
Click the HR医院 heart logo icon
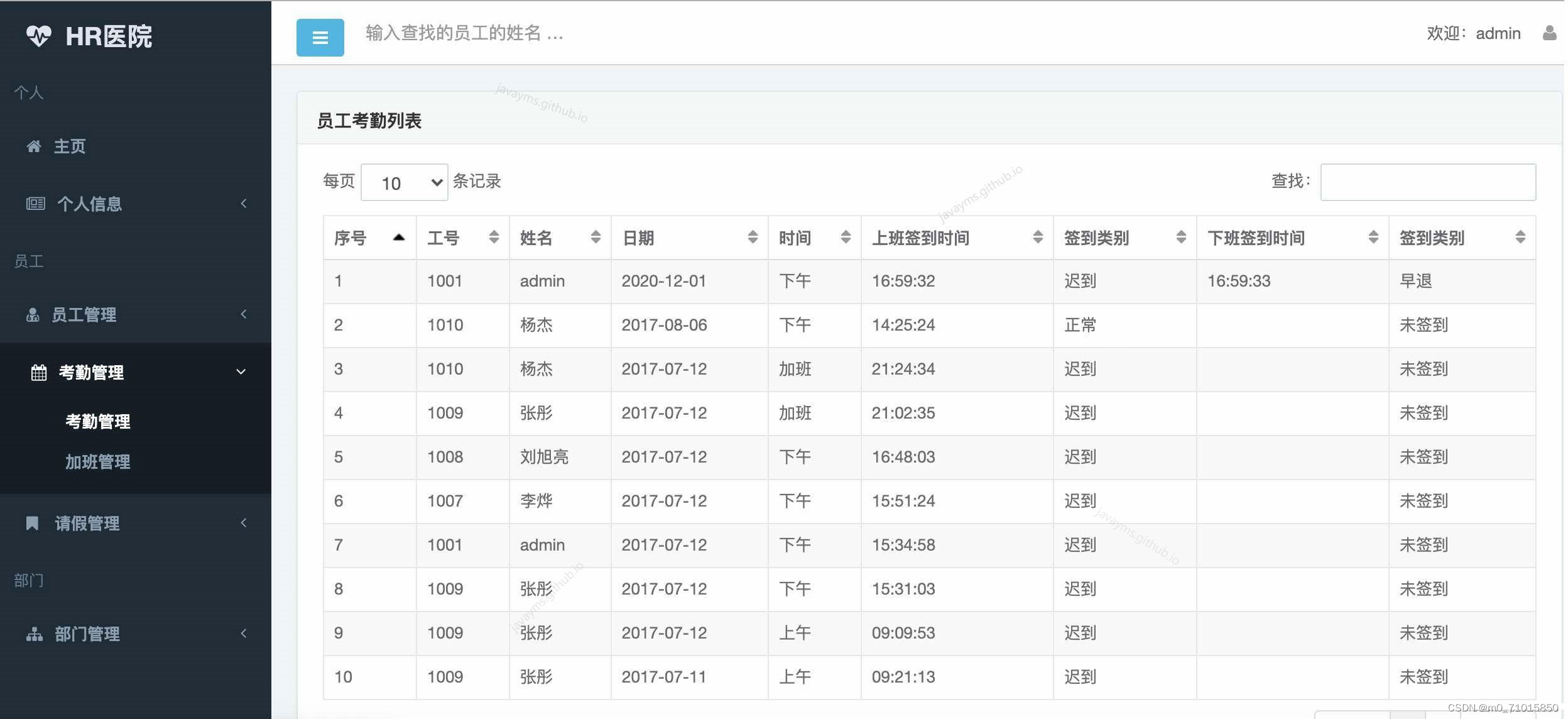[38, 36]
